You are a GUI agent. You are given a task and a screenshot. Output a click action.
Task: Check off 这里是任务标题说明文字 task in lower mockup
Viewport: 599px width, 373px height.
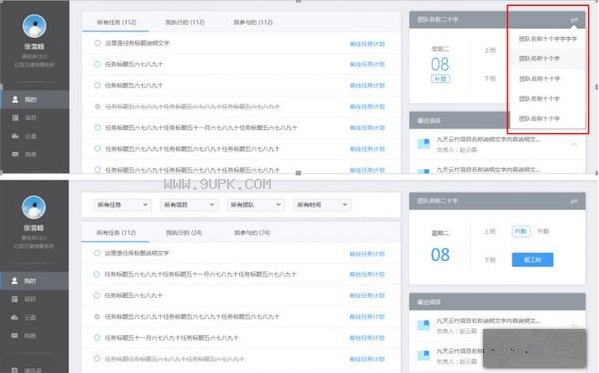coord(97,253)
